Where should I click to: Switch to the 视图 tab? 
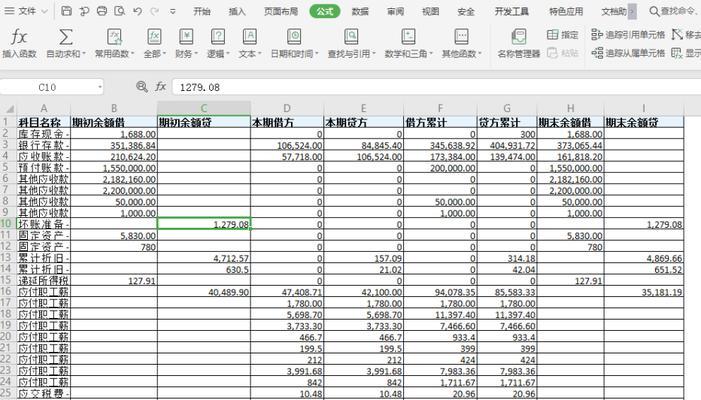(x=431, y=12)
